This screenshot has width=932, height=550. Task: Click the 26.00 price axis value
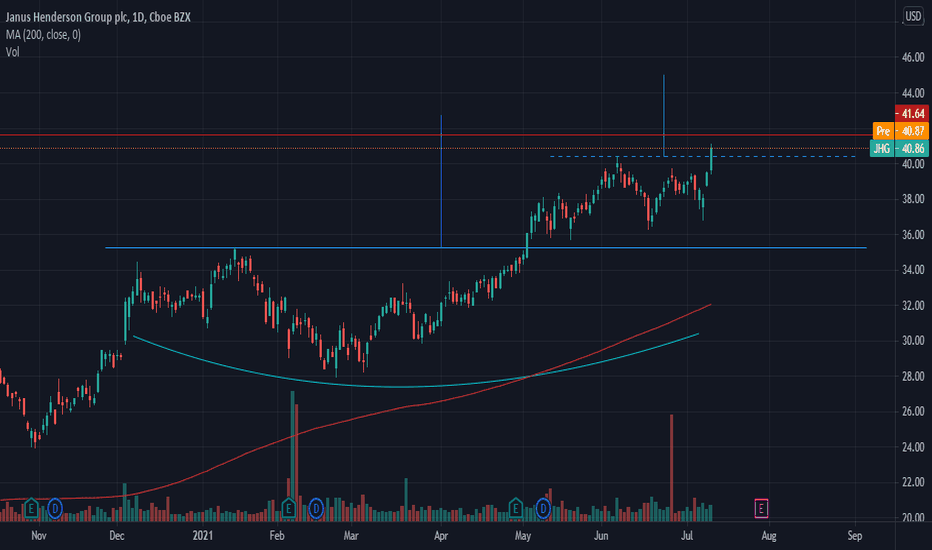(913, 411)
